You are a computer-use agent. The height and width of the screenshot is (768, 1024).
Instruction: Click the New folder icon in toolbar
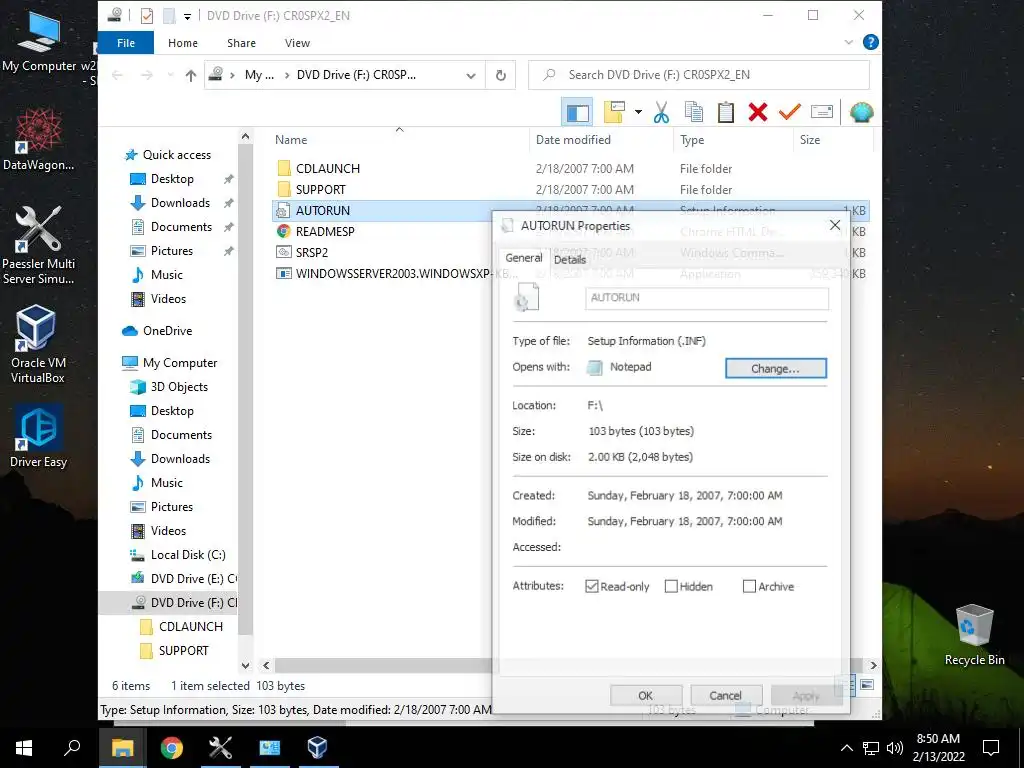click(614, 112)
